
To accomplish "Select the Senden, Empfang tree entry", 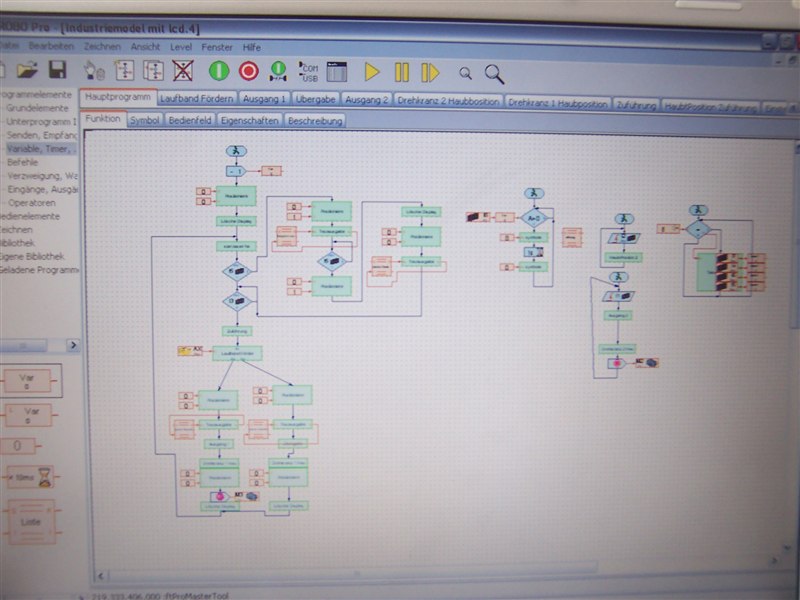I will point(41,135).
